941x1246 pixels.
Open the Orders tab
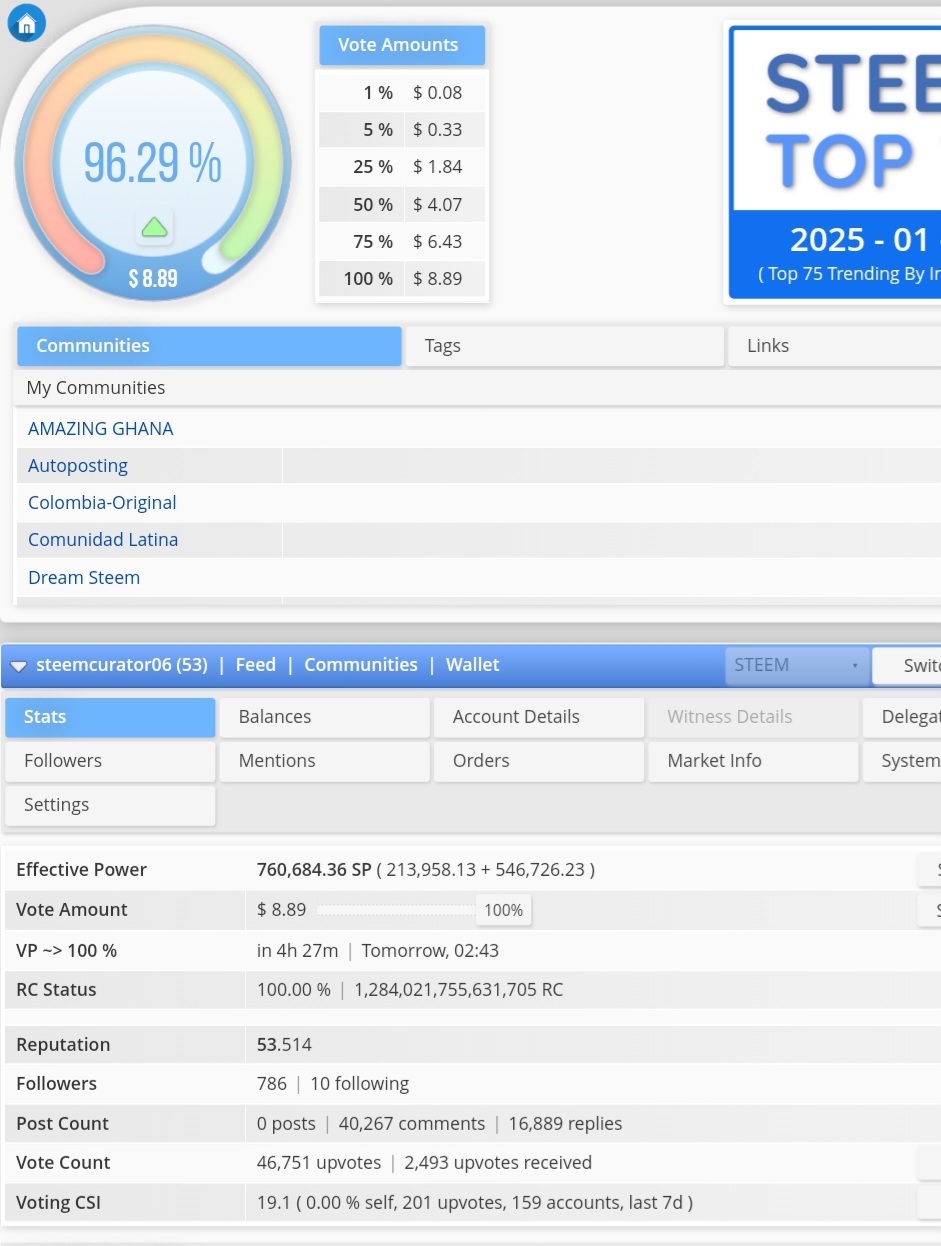click(x=539, y=761)
